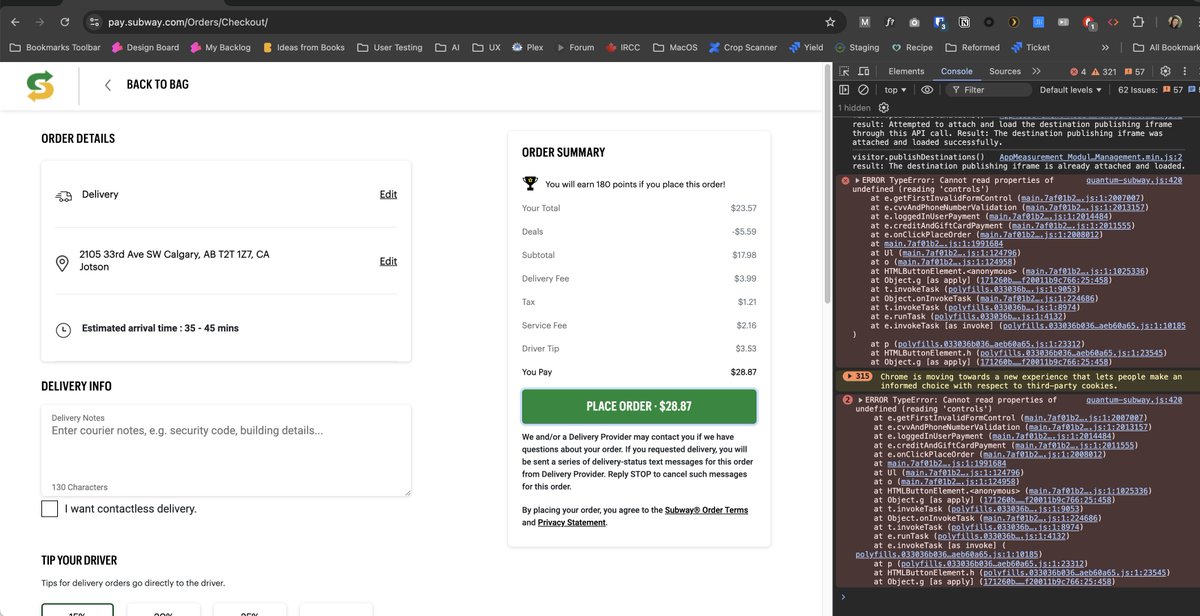Click the warning count 321 badge
Image resolution: width=1200 pixels, height=616 pixels.
pos(1103,71)
